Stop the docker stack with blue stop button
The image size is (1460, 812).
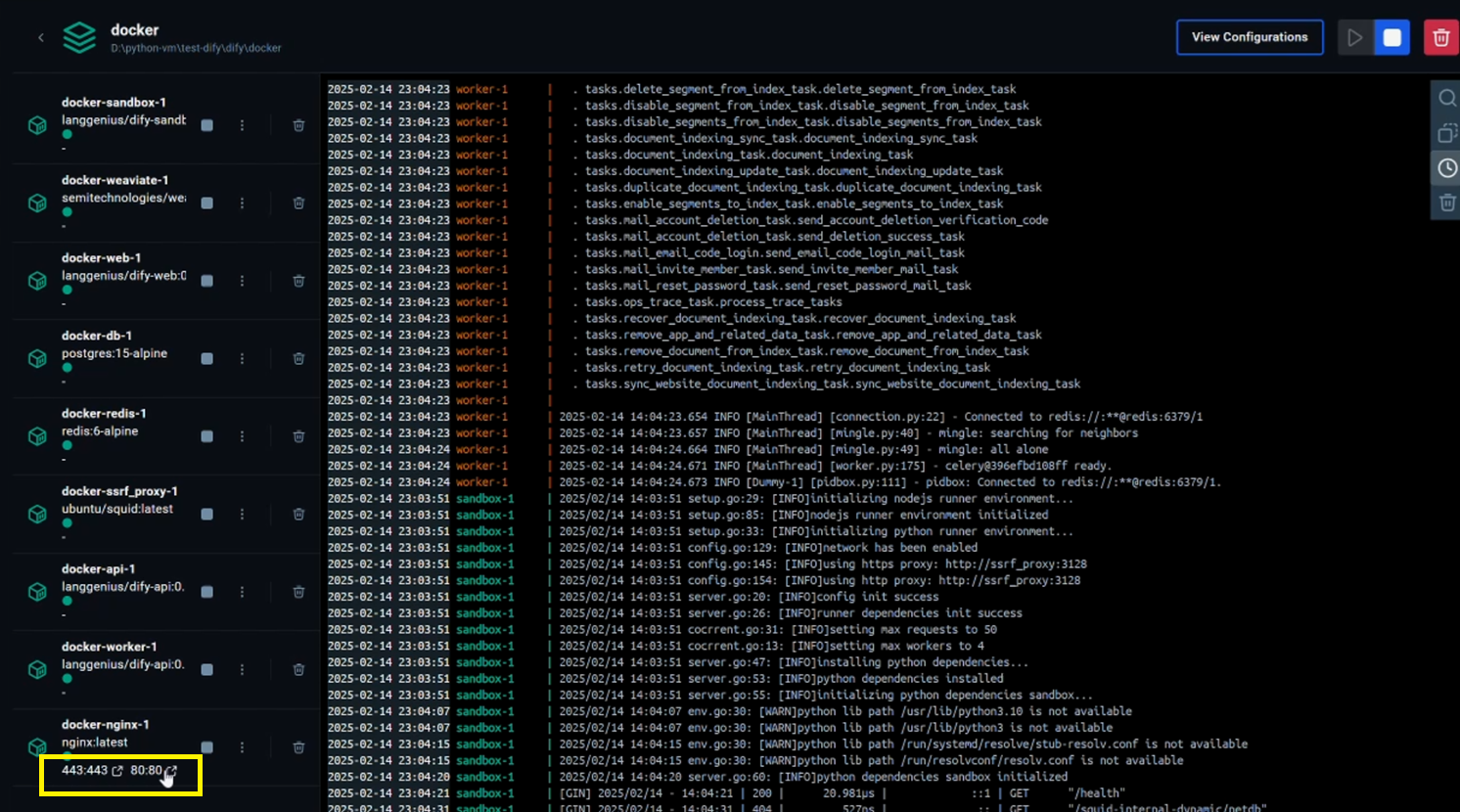(x=1392, y=37)
